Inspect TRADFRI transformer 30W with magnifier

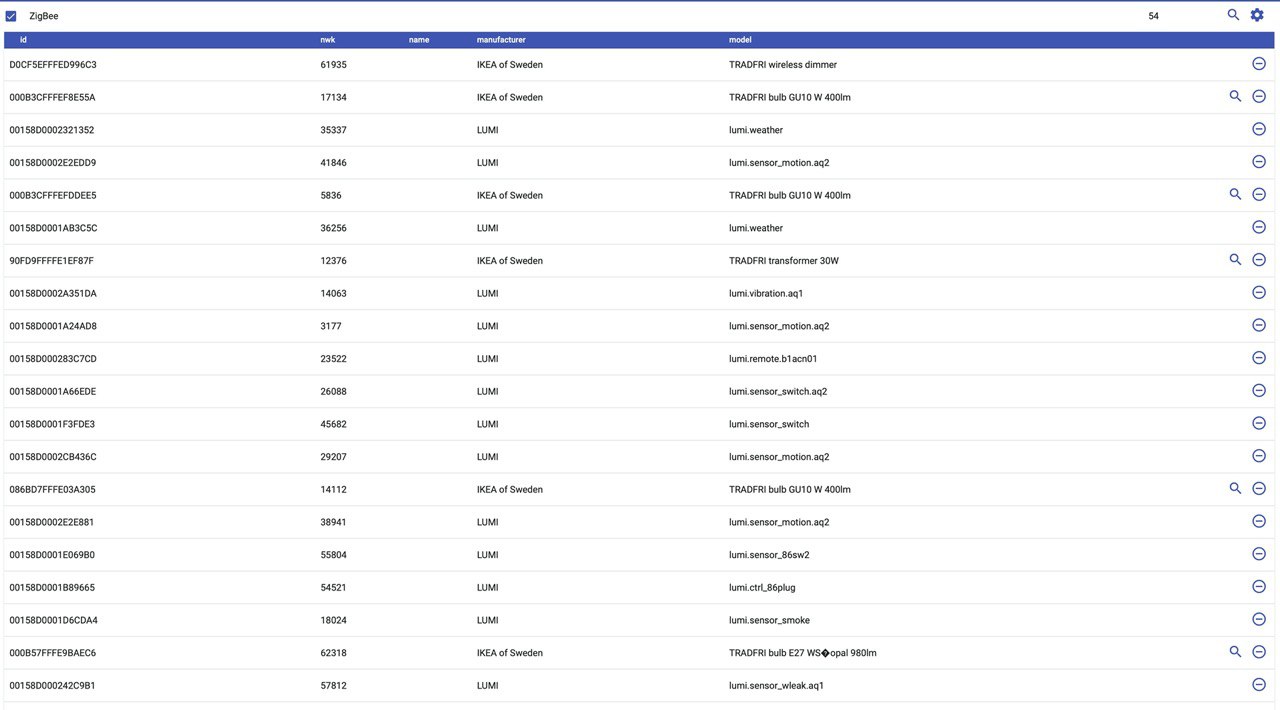point(1235,259)
